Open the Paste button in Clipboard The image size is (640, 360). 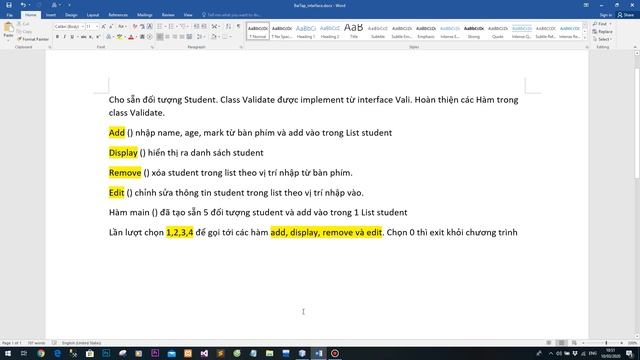(x=8, y=31)
